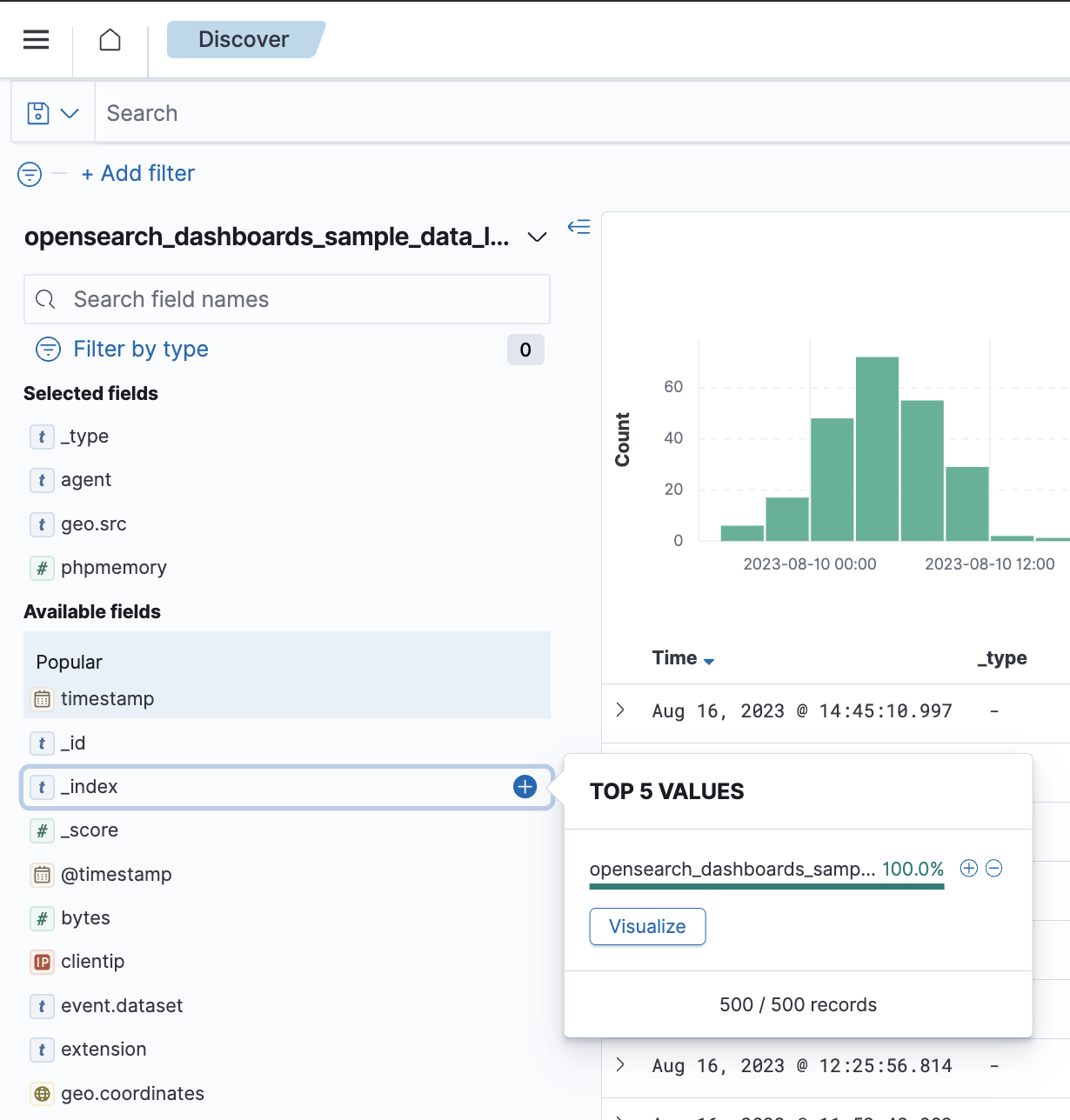
Task: Toggle the _index field into selected fields
Action: click(525, 787)
